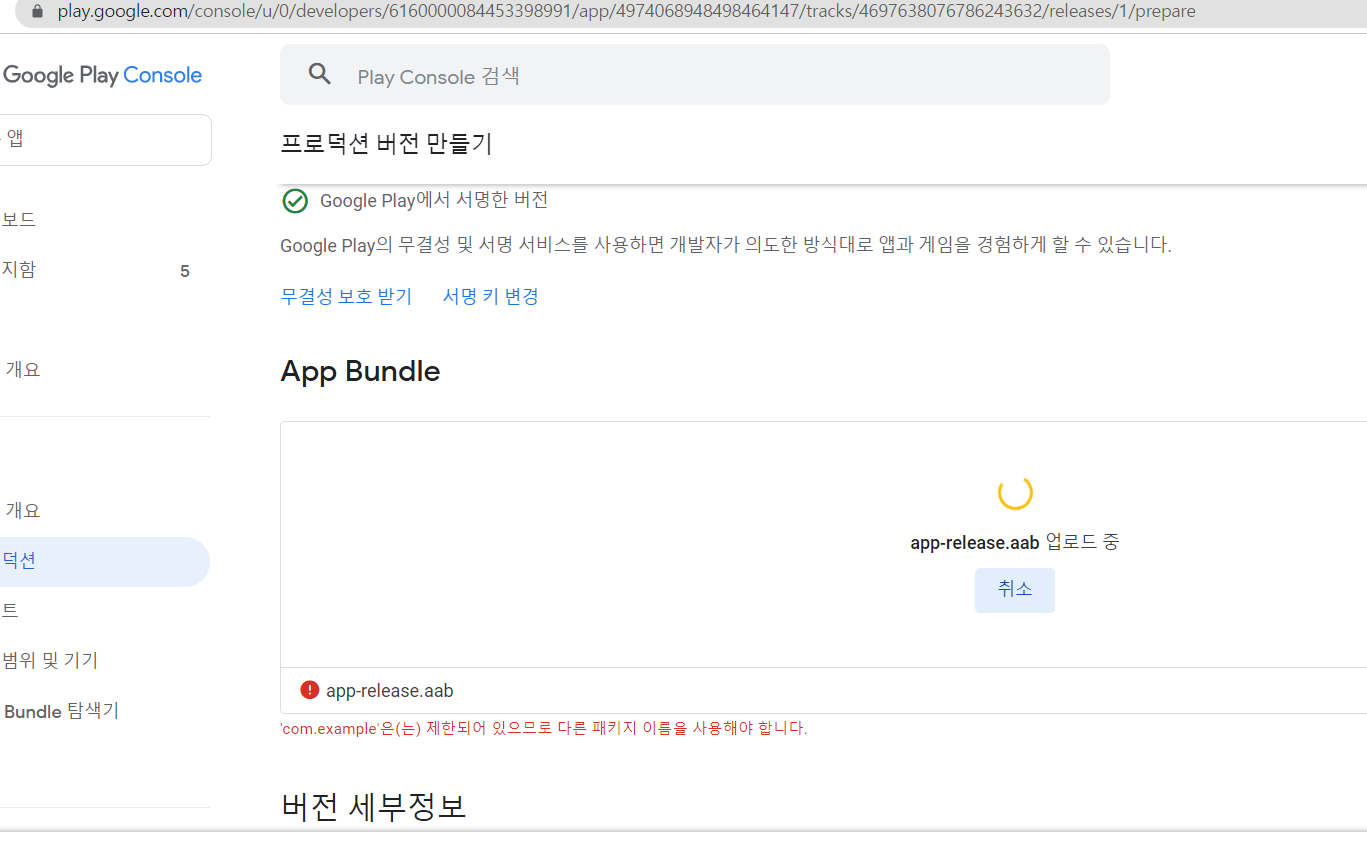Click the lock icon in address bar
The image size is (1367, 853).
click(39, 12)
